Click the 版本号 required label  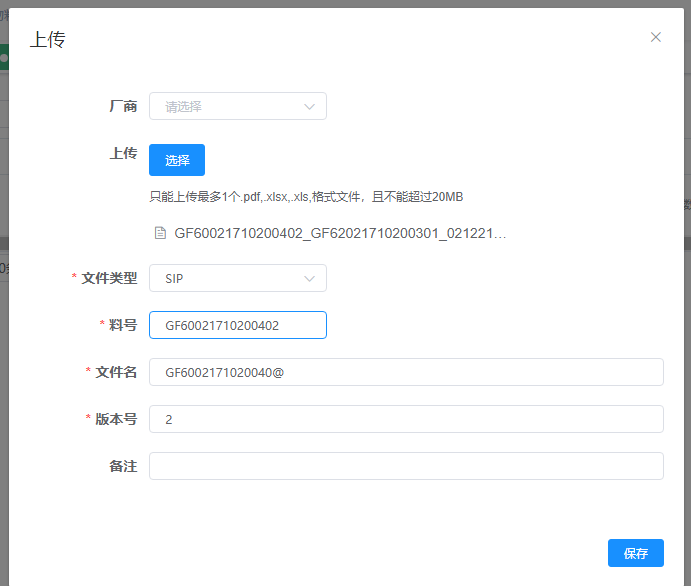(116, 419)
